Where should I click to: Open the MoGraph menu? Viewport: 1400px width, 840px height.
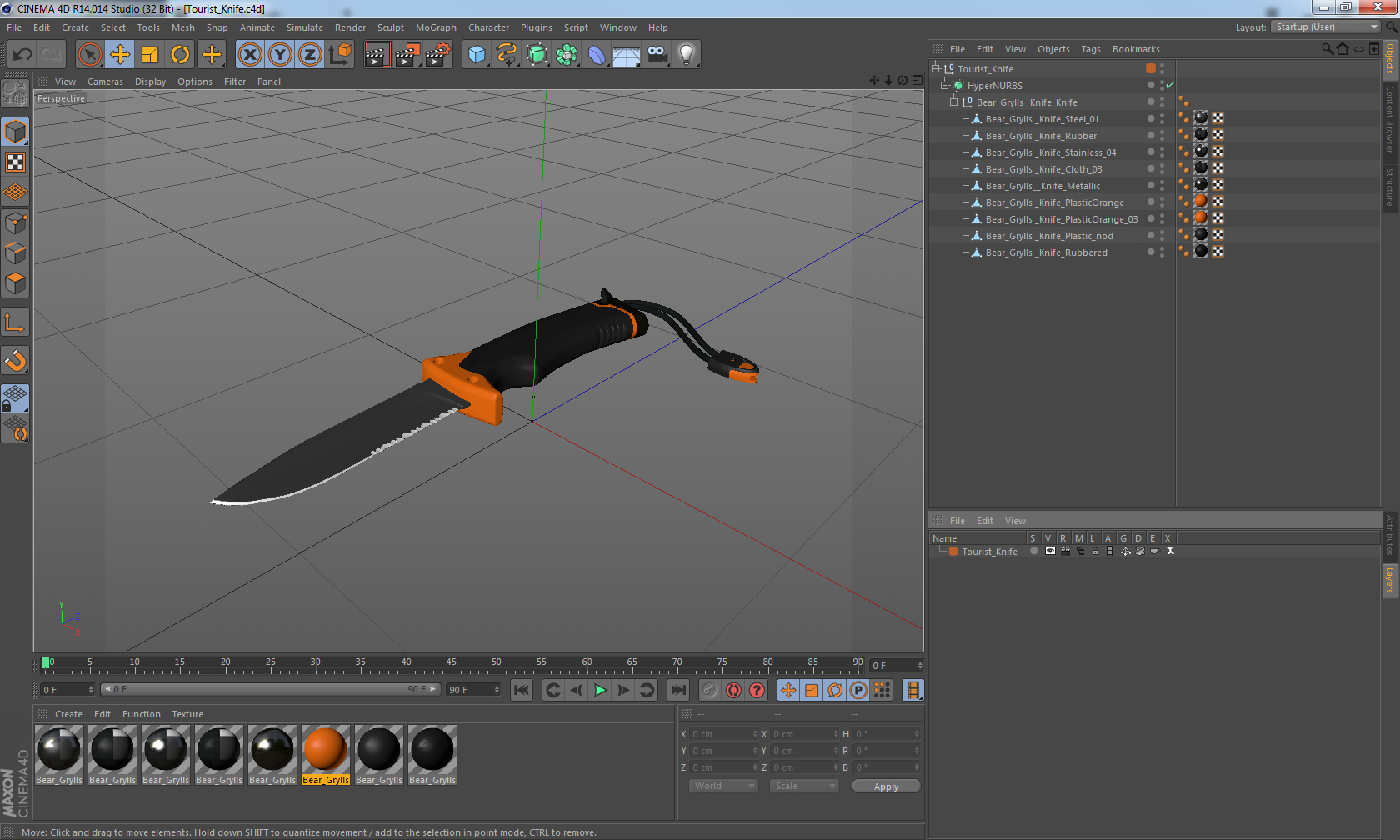tap(436, 27)
